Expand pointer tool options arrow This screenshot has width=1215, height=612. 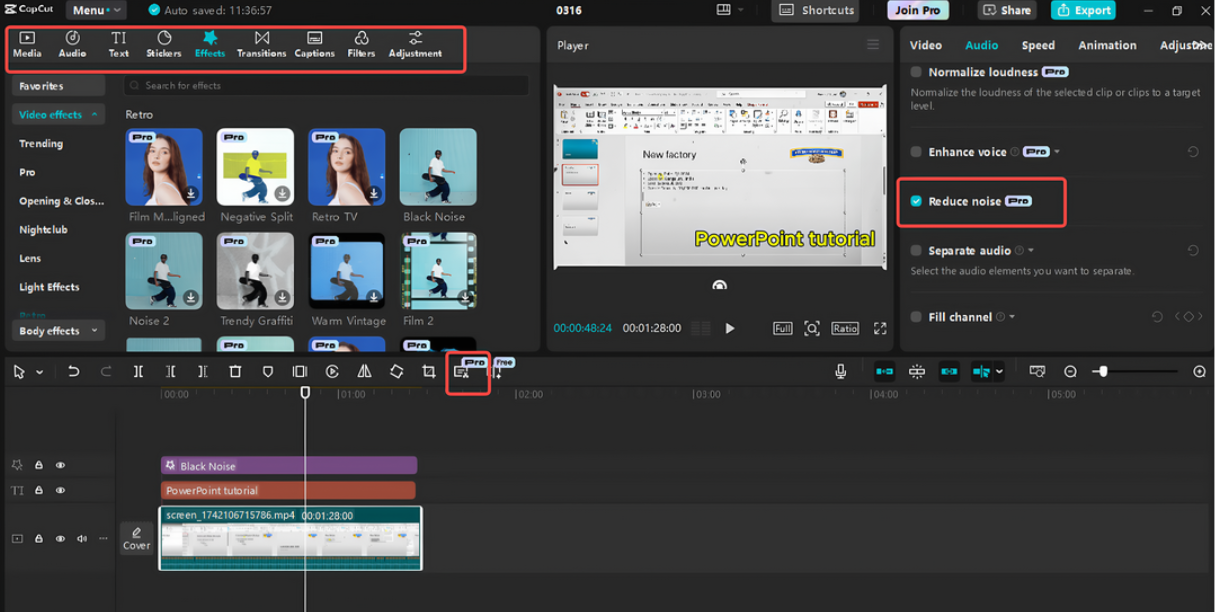pos(39,372)
